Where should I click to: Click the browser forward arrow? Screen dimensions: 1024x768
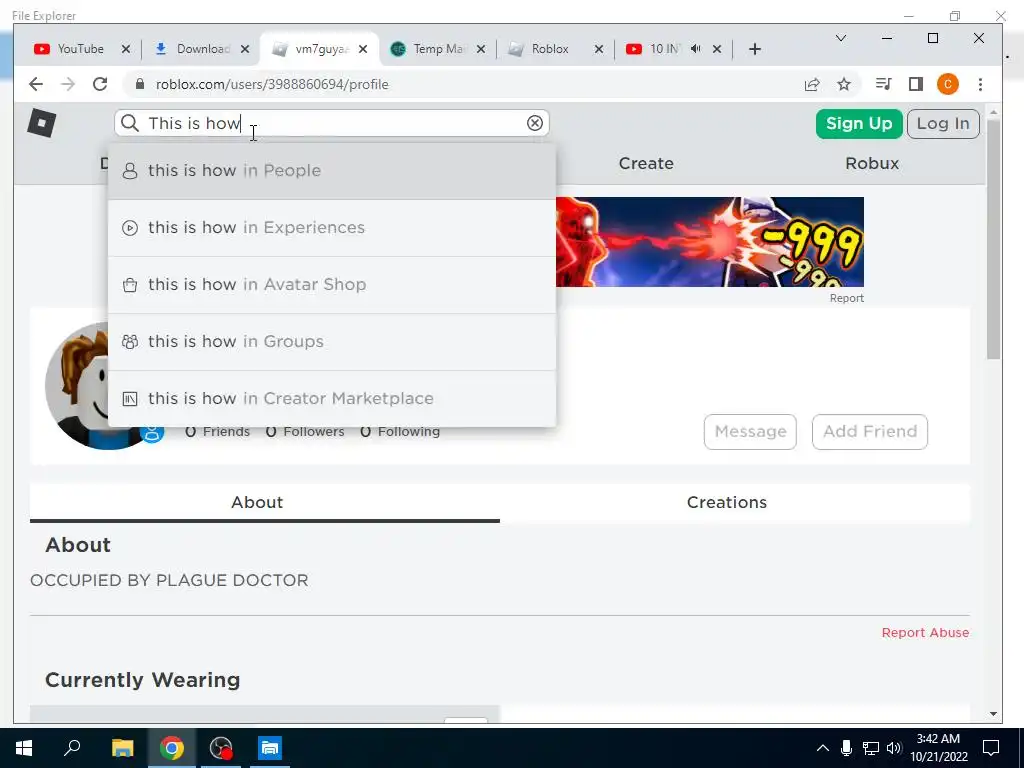(x=68, y=84)
